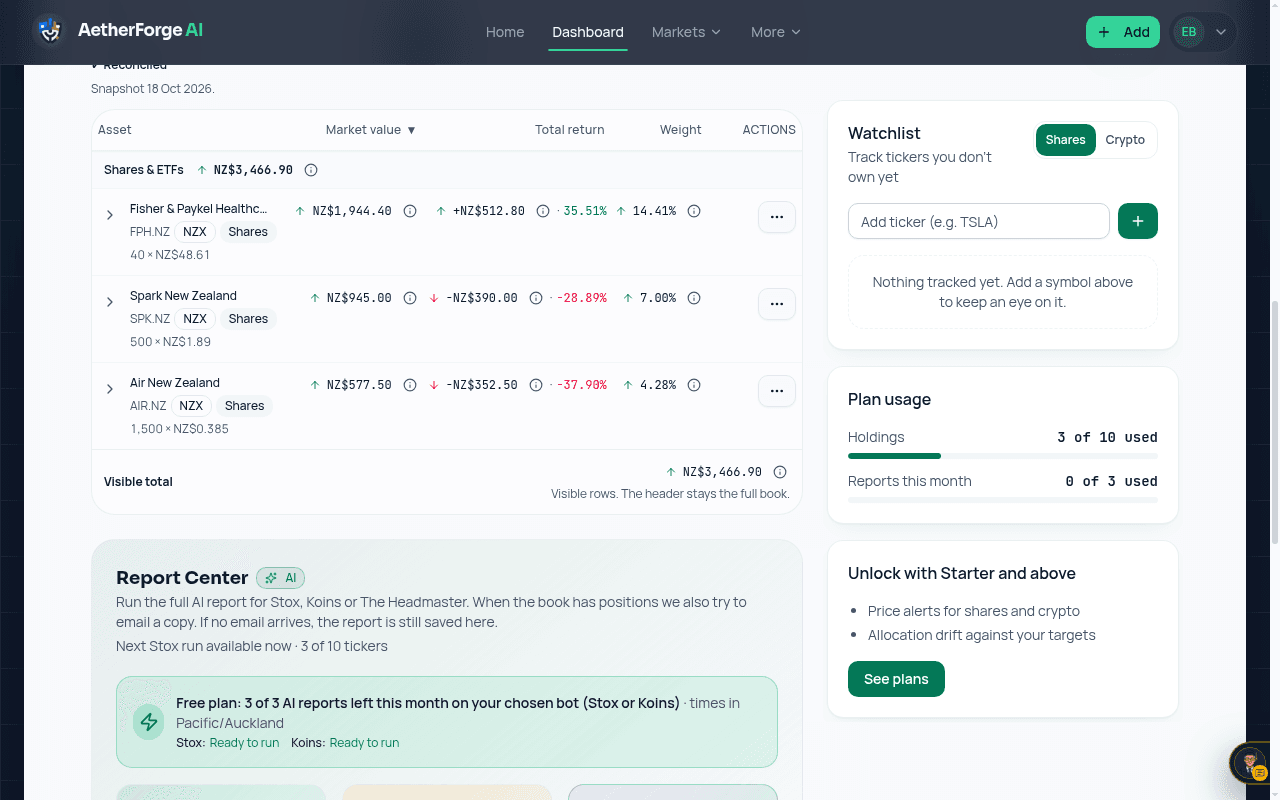Screen dimensions: 1280x800
Task: Select the Dashboard nav item
Action: (x=588, y=32)
